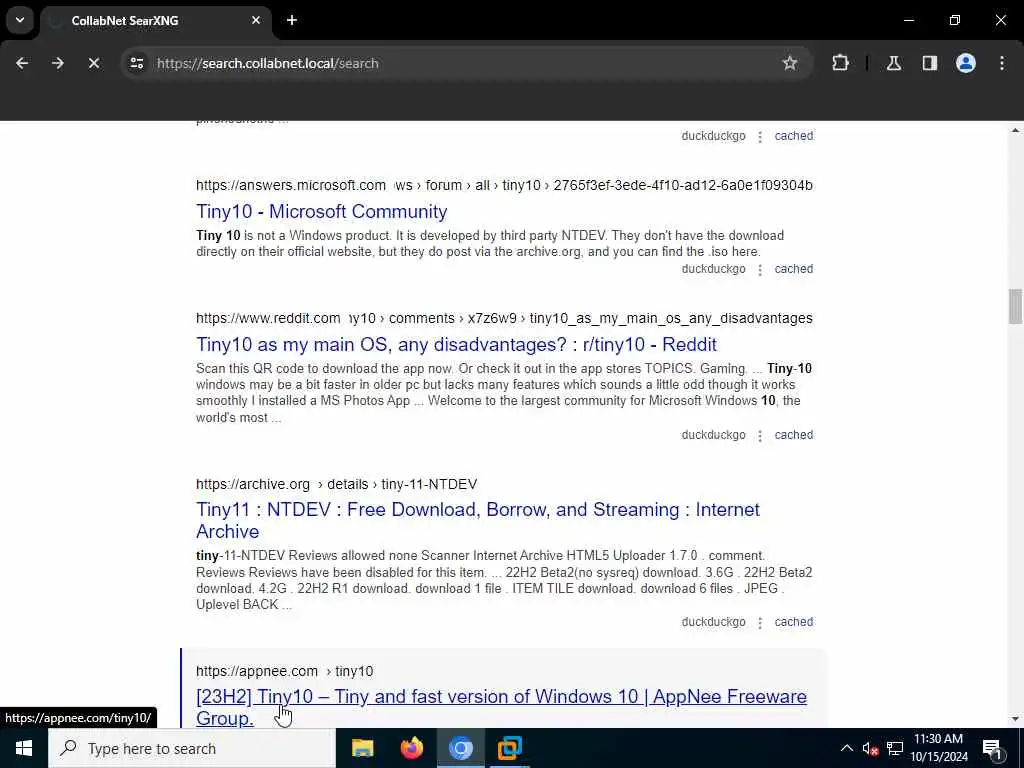Go back to the previous page

click(x=22, y=63)
